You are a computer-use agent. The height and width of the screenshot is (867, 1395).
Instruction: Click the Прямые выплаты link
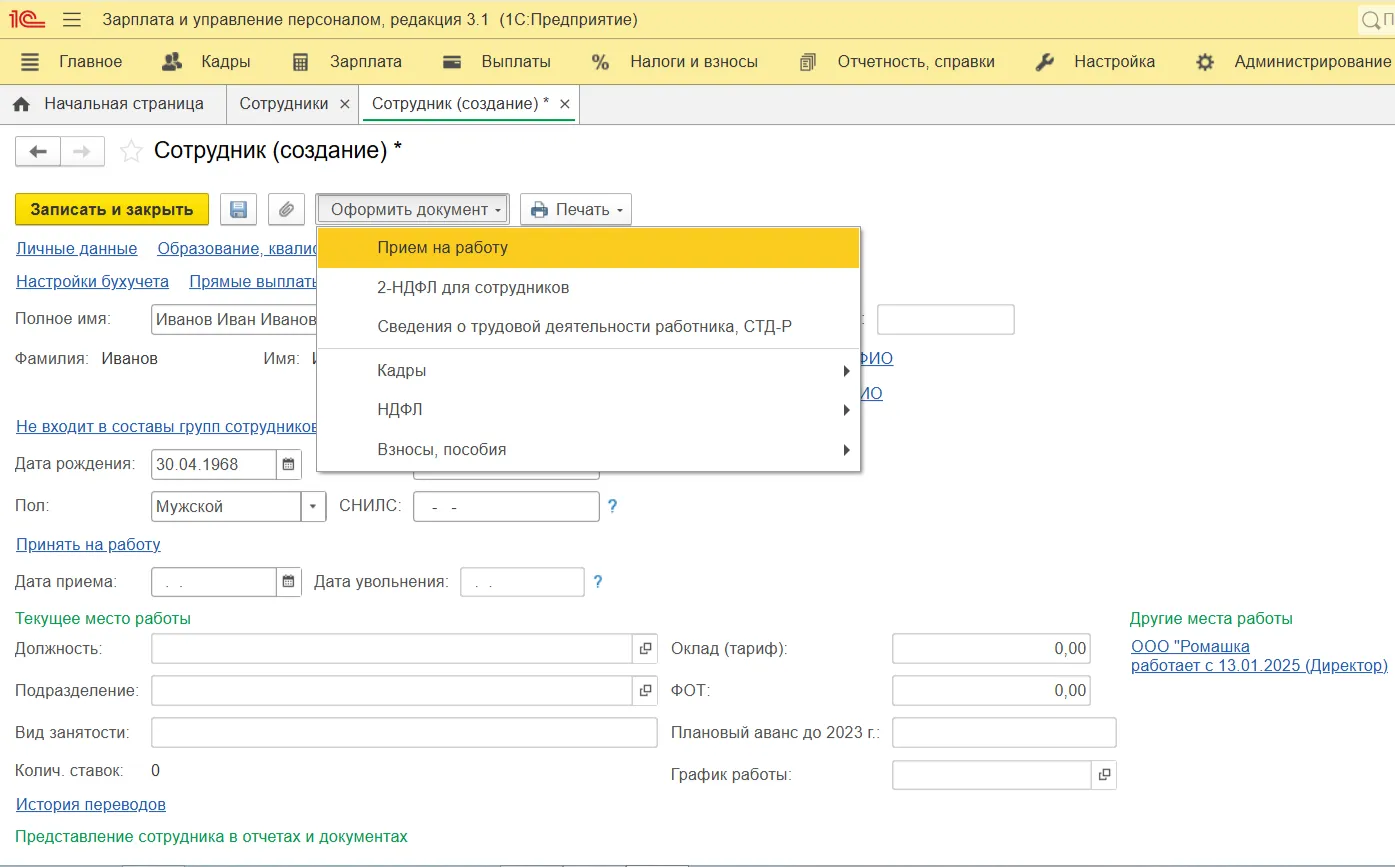click(x=252, y=282)
